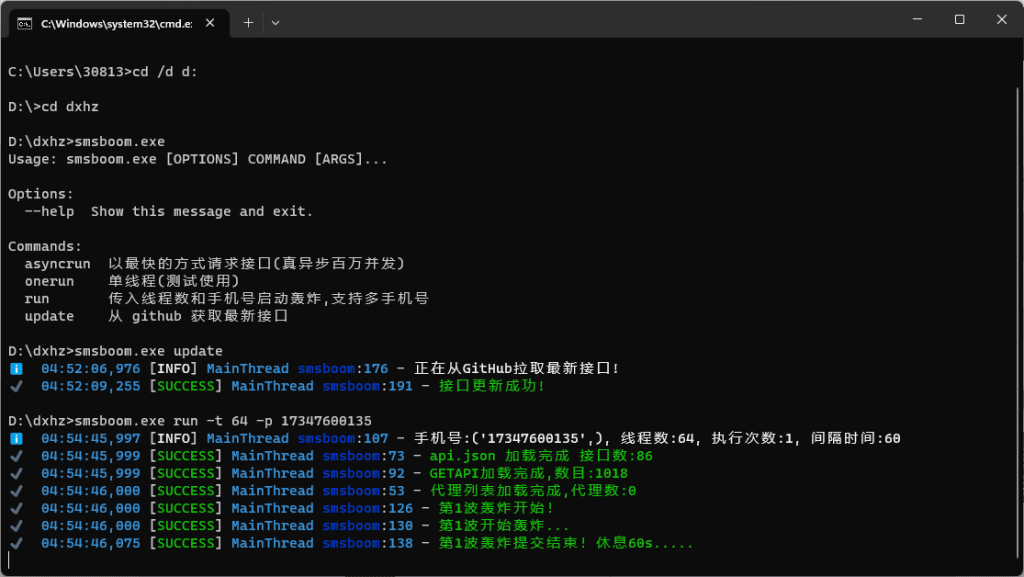Click the '从 github 获取最新接口' description

(x=198, y=316)
